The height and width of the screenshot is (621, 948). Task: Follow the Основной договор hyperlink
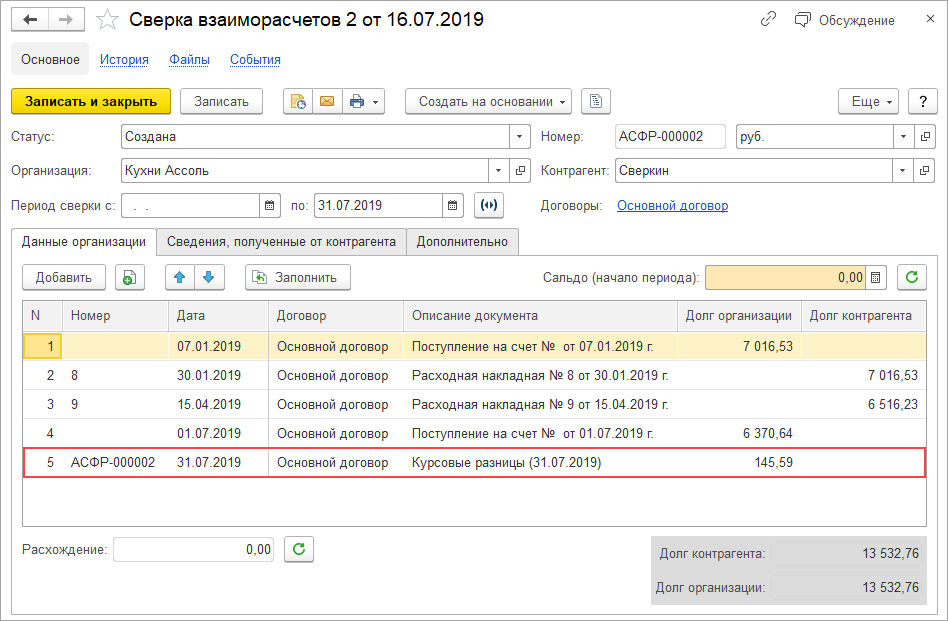coord(672,206)
